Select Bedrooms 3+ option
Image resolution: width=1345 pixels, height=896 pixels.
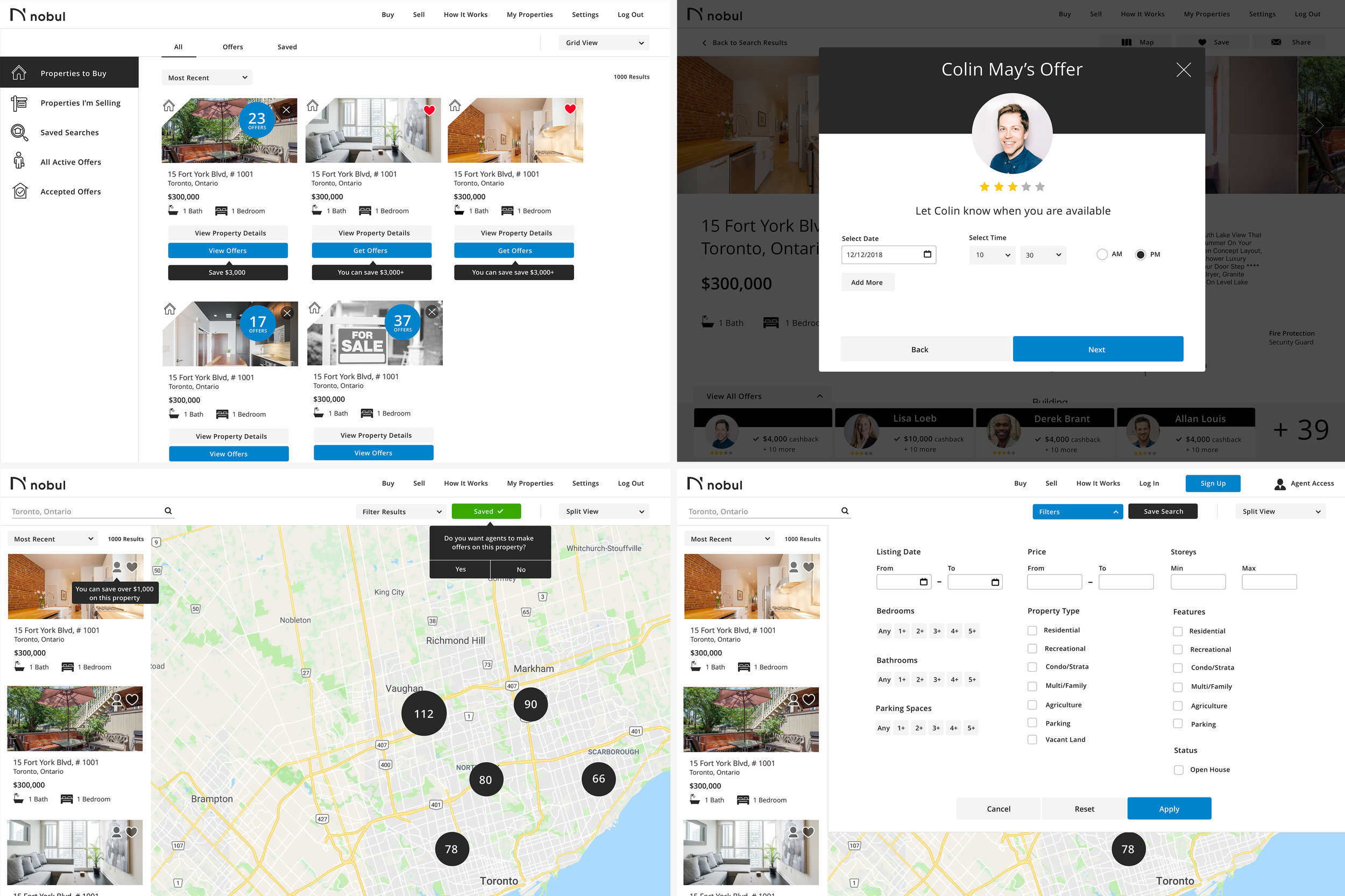tap(937, 631)
